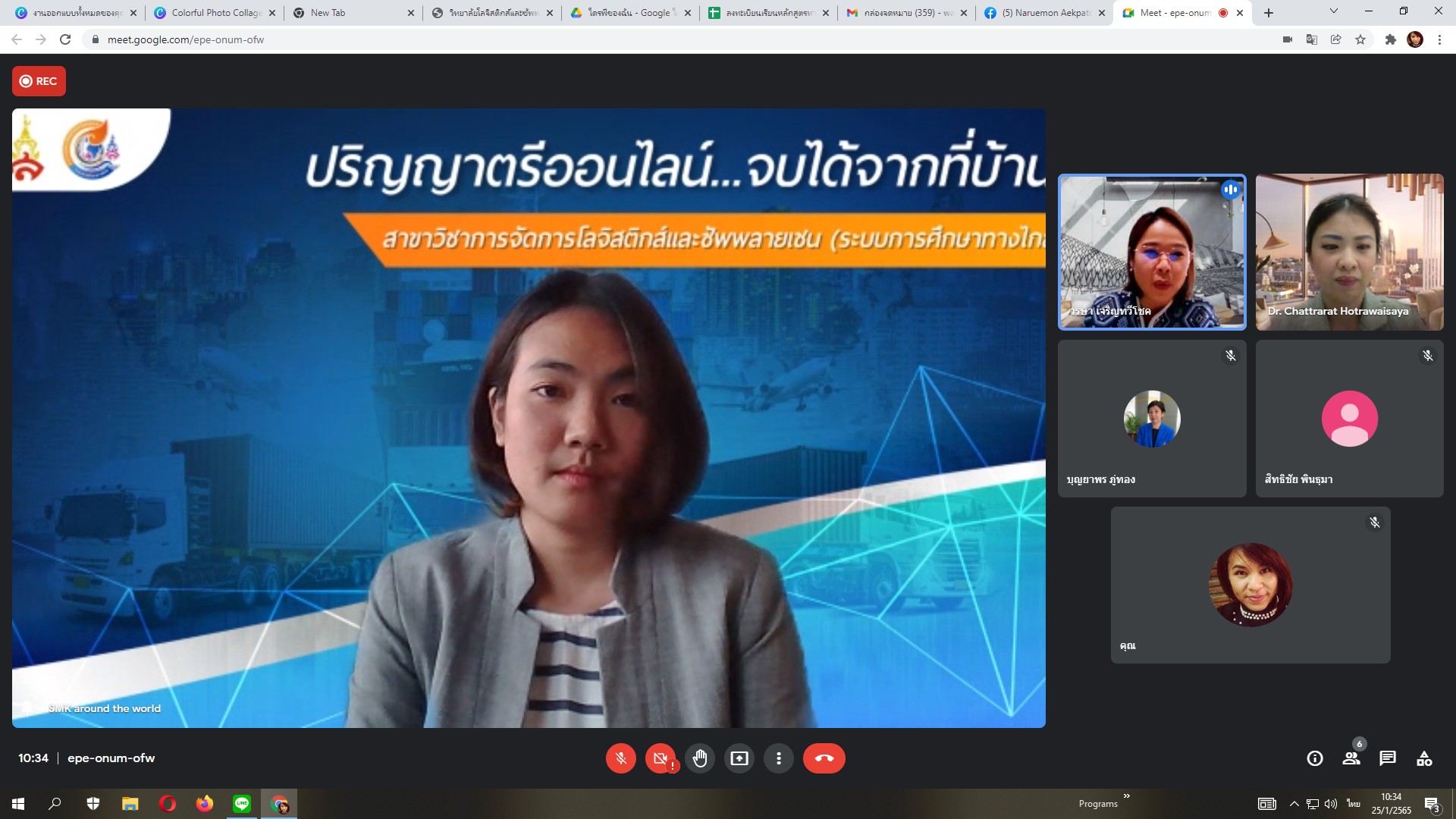Bookmark this page with star icon
Viewport: 1456px width, 819px height.
(1360, 39)
